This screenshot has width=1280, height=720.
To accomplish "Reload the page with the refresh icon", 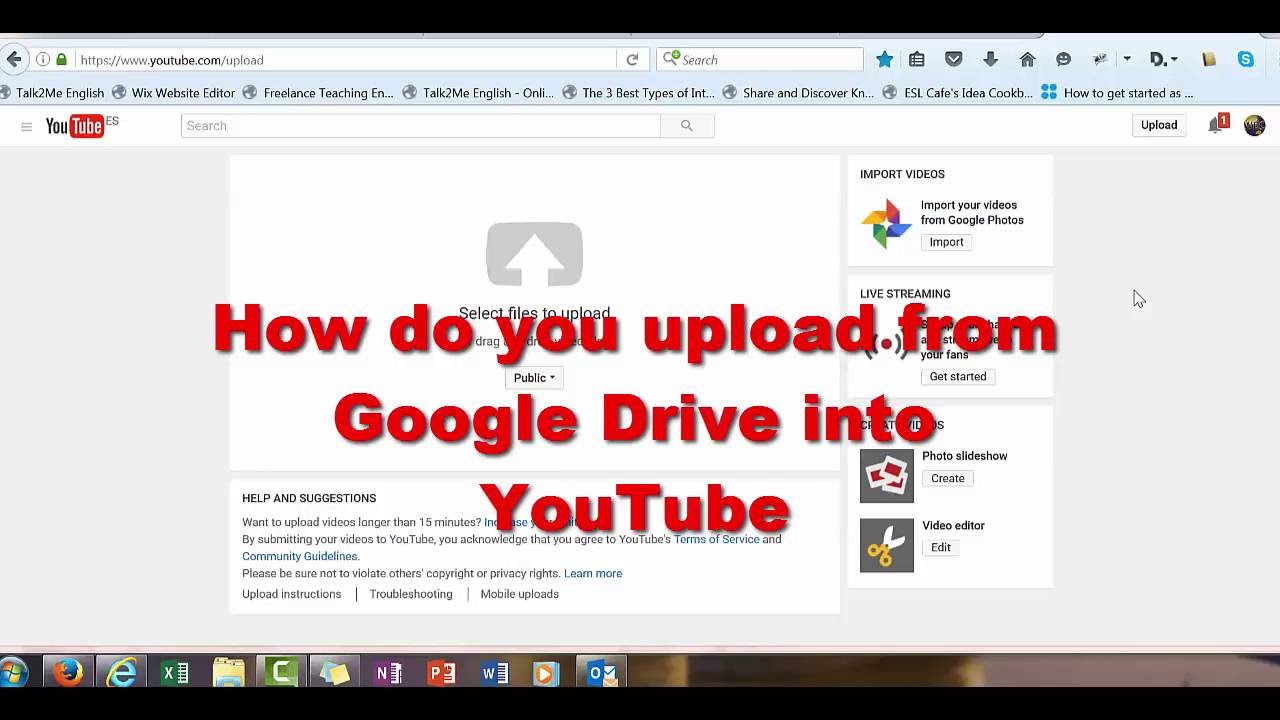I will coord(632,60).
